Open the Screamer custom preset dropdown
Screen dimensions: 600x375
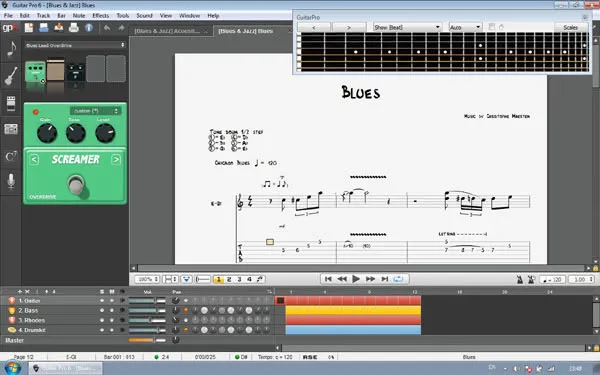point(96,111)
